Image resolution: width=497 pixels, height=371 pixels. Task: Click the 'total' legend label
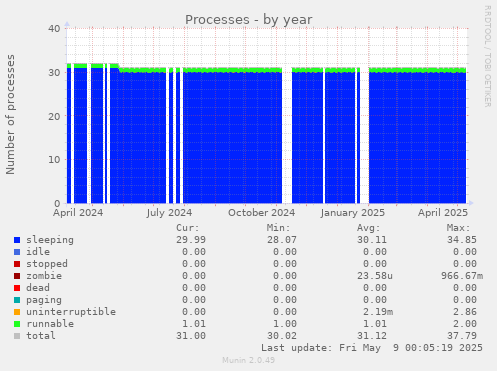click(41, 336)
